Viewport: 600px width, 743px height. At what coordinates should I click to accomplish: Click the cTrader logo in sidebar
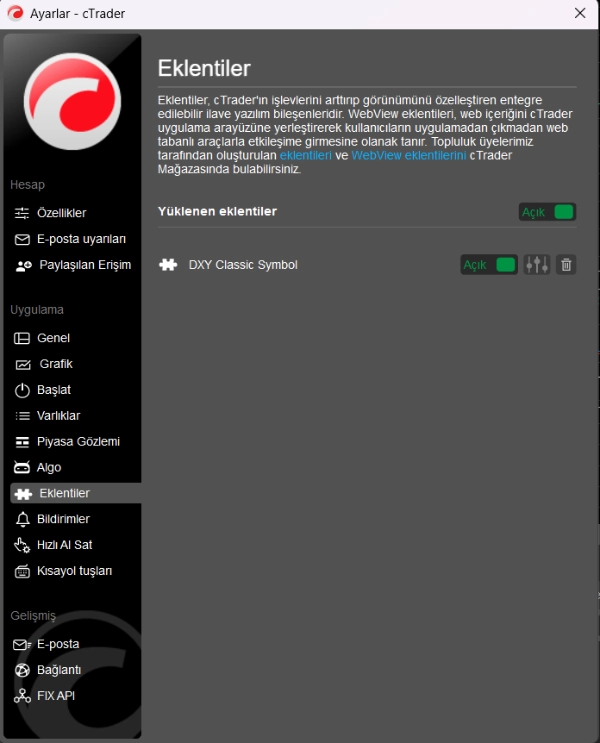click(71, 102)
